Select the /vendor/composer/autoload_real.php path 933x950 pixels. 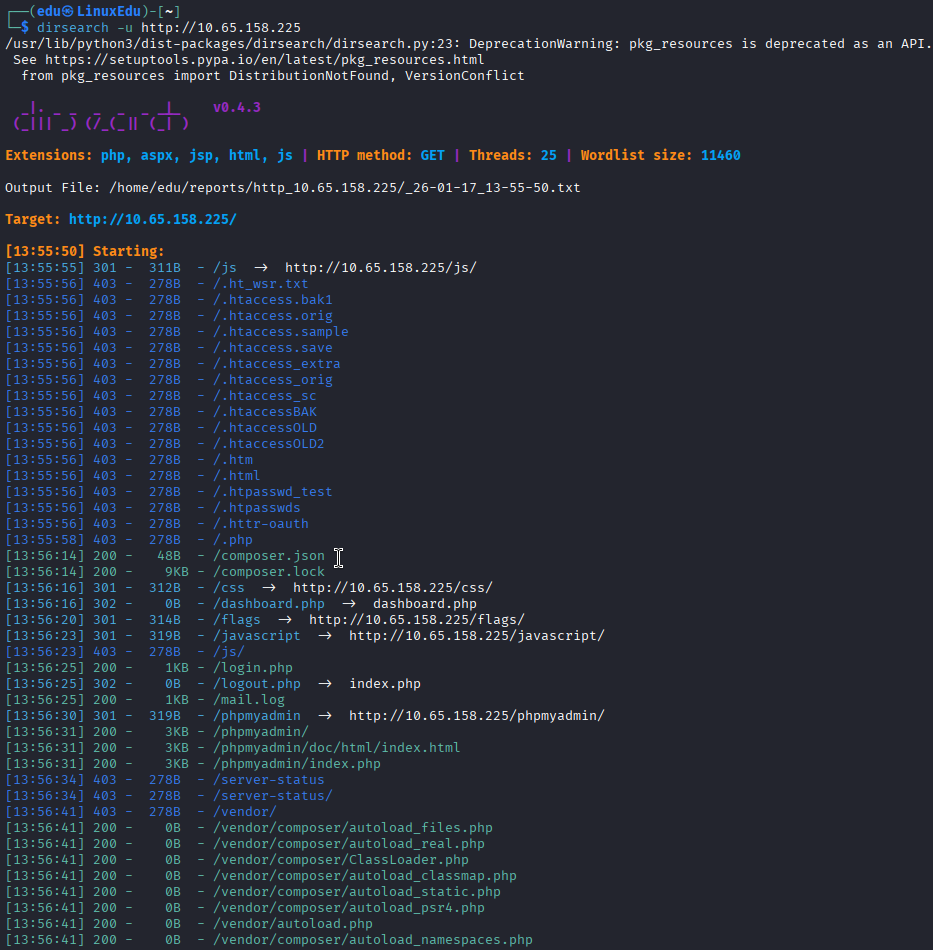pyautogui.click(x=349, y=844)
